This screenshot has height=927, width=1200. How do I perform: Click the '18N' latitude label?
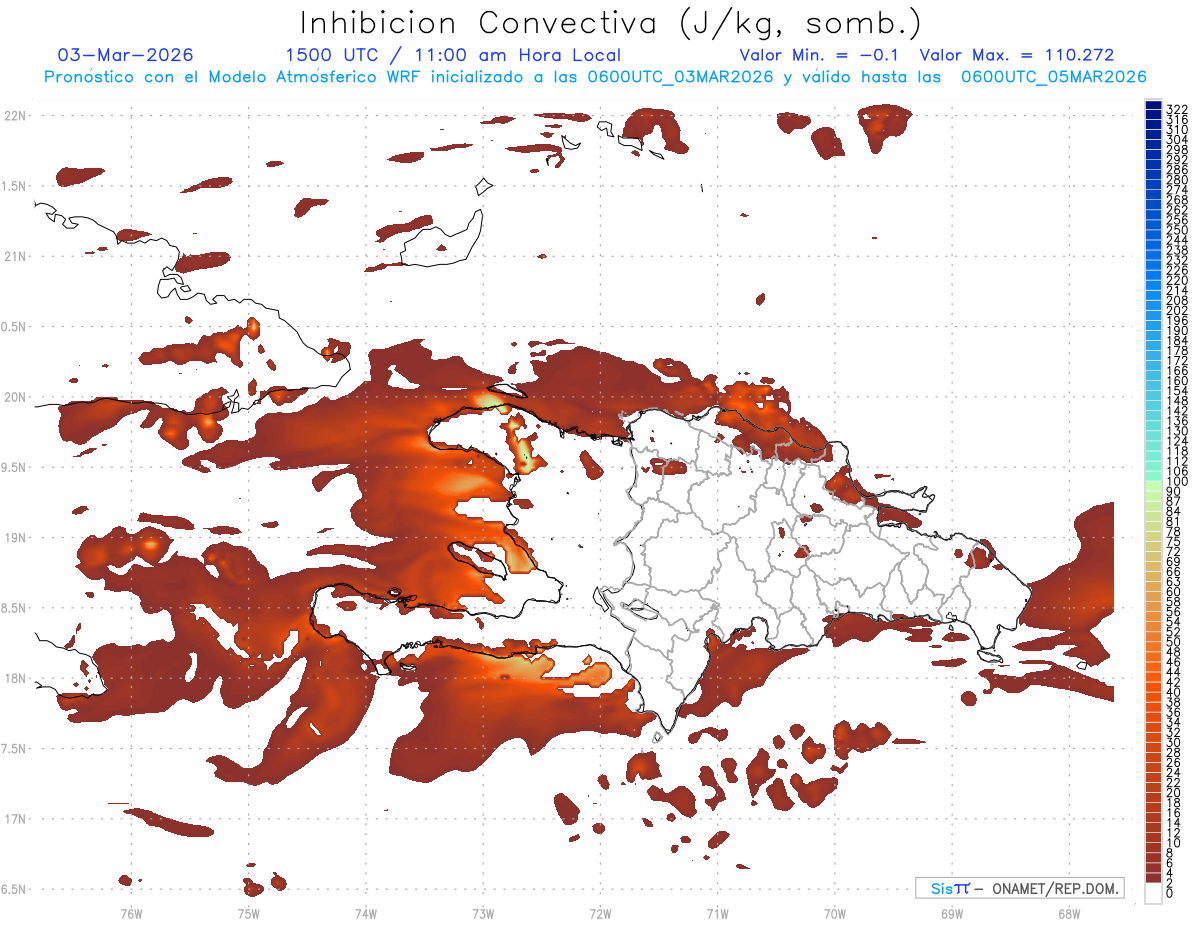(13, 678)
